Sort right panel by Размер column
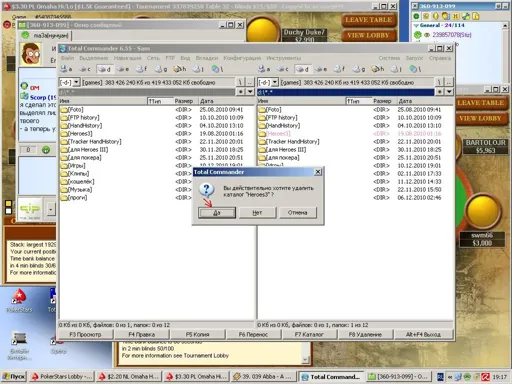This screenshot has height=384, width=512. tap(384, 101)
